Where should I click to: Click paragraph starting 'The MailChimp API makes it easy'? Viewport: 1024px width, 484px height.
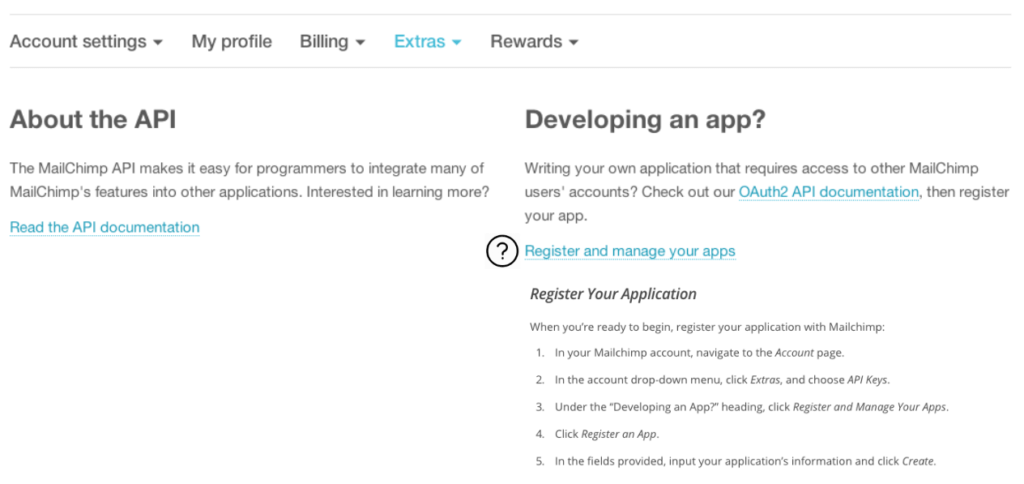click(249, 181)
